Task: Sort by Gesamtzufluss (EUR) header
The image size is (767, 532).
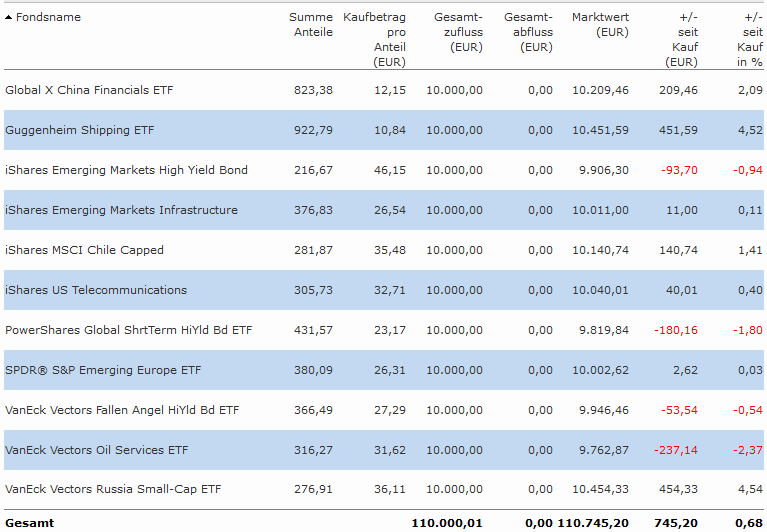Action: [x=458, y=32]
